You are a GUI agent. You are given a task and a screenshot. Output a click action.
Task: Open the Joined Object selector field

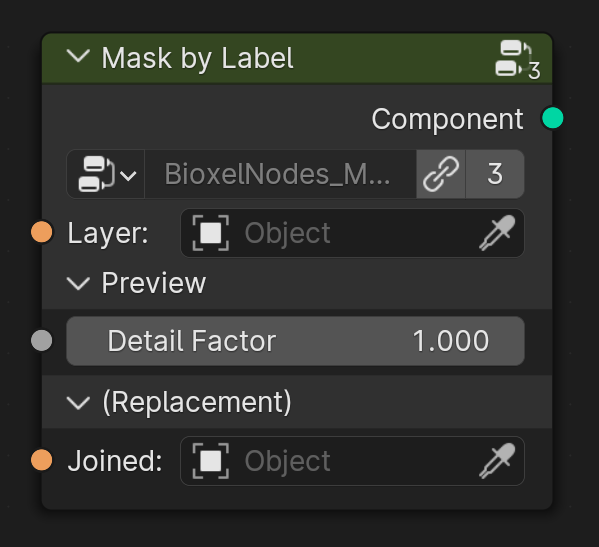point(352,461)
